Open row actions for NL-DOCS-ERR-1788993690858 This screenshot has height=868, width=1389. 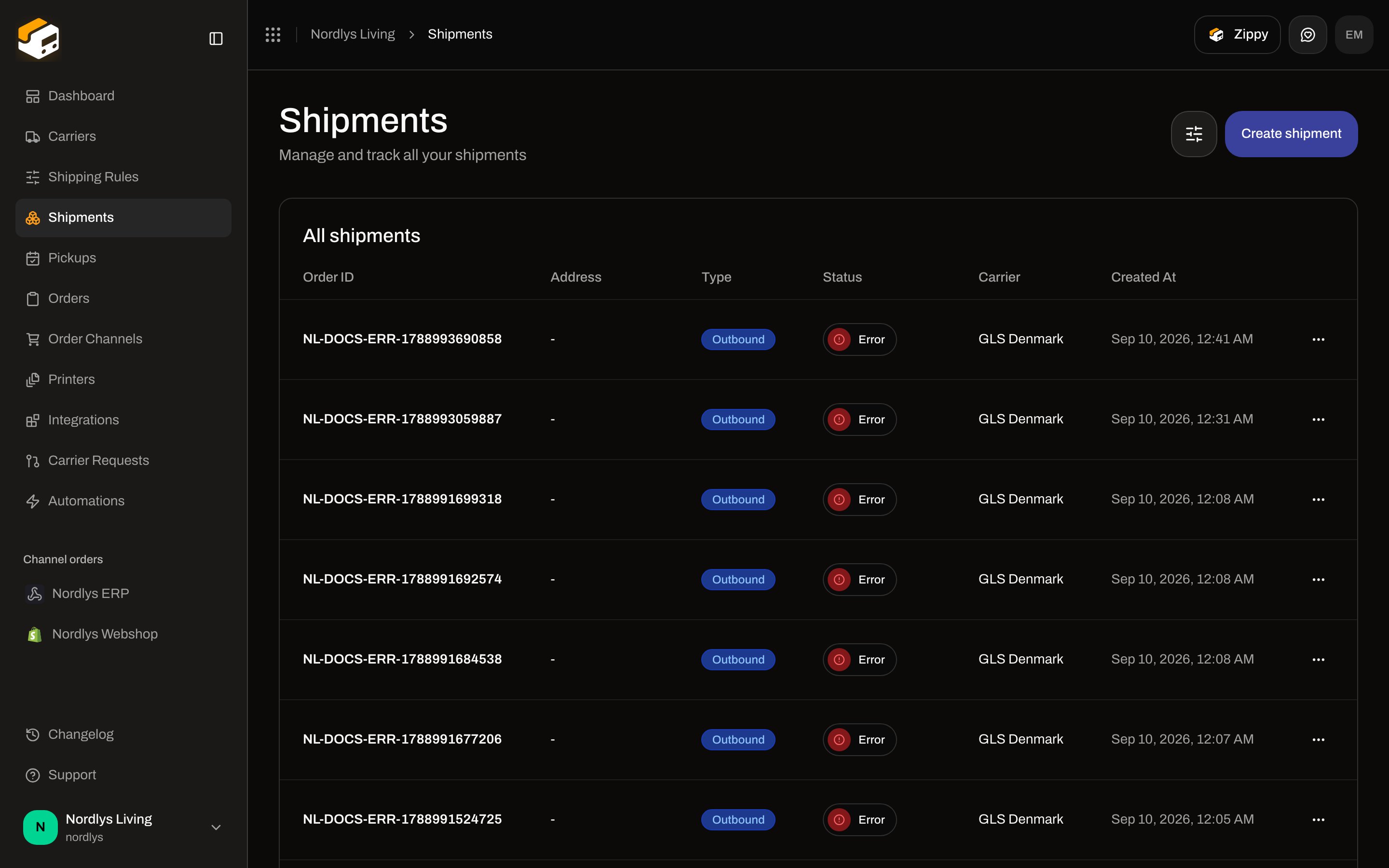pos(1319,339)
